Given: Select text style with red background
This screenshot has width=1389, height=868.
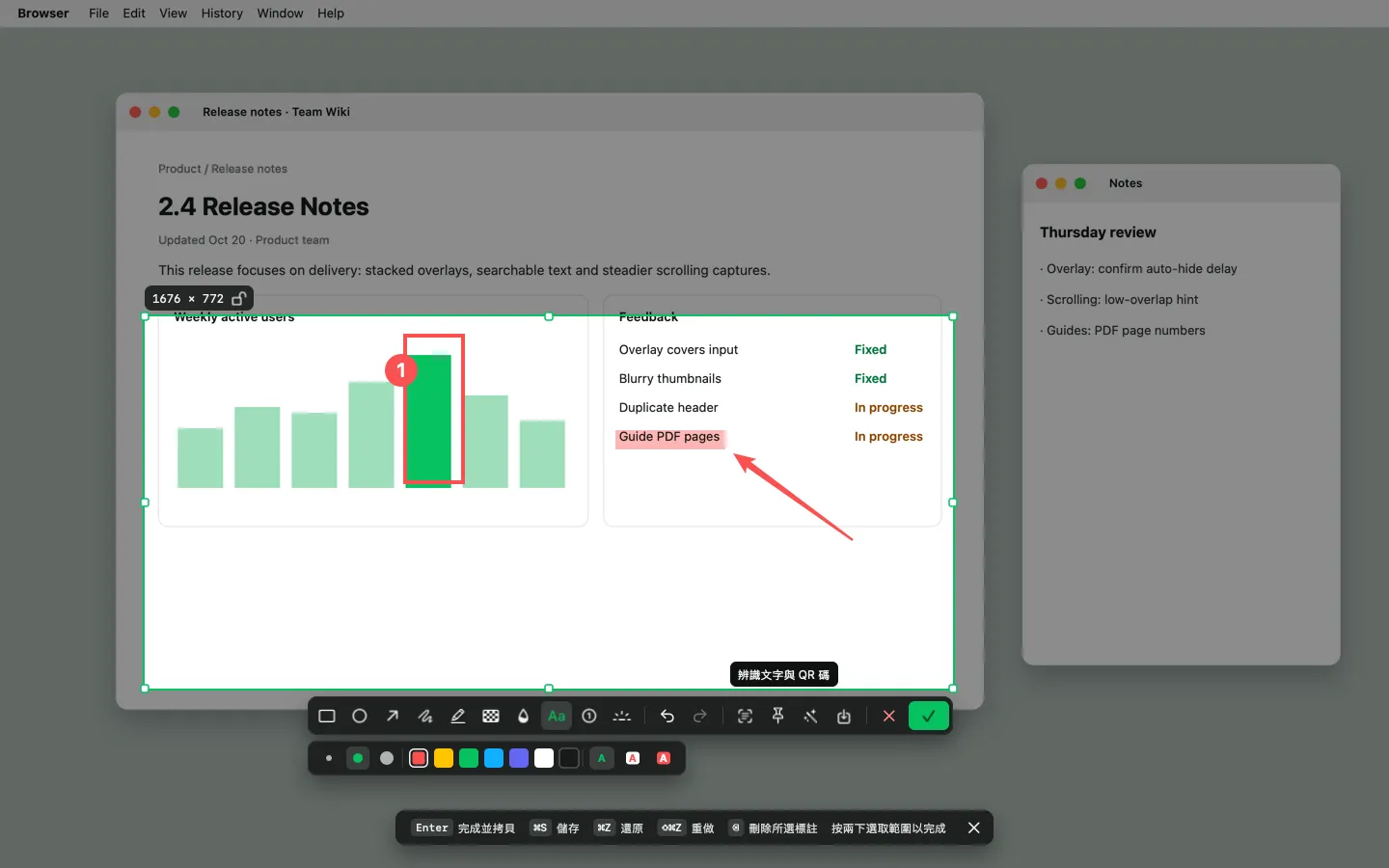Looking at the screenshot, I should pos(664,759).
